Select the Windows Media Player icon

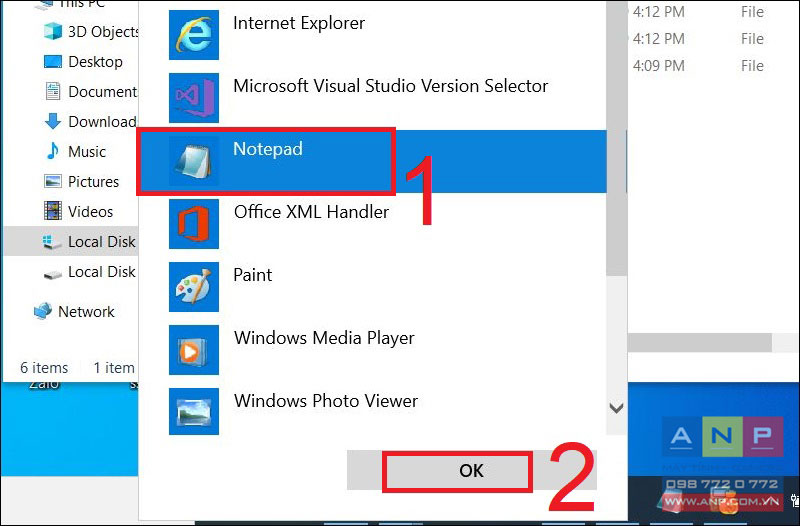(194, 349)
